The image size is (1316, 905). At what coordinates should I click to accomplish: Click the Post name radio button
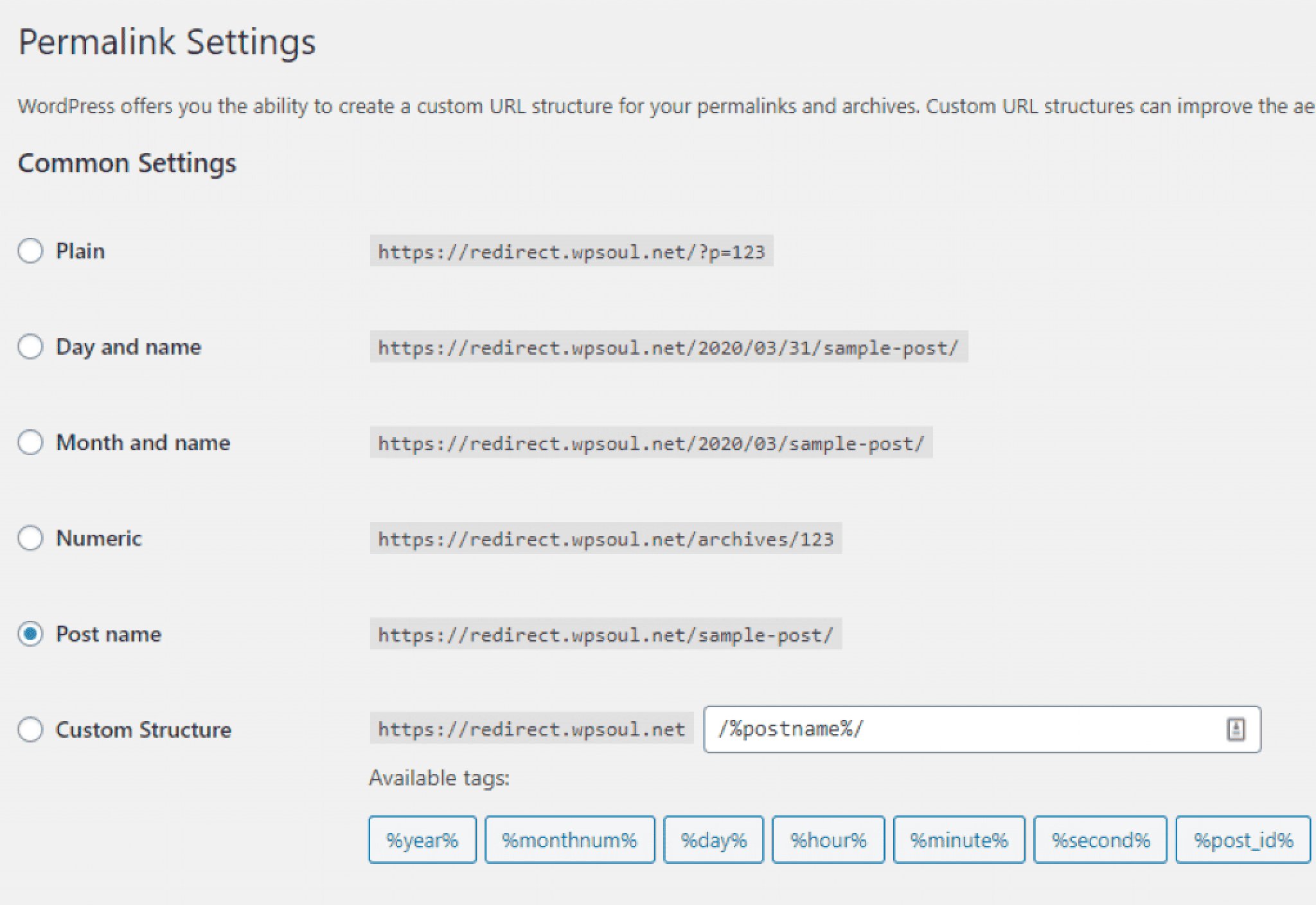[30, 634]
